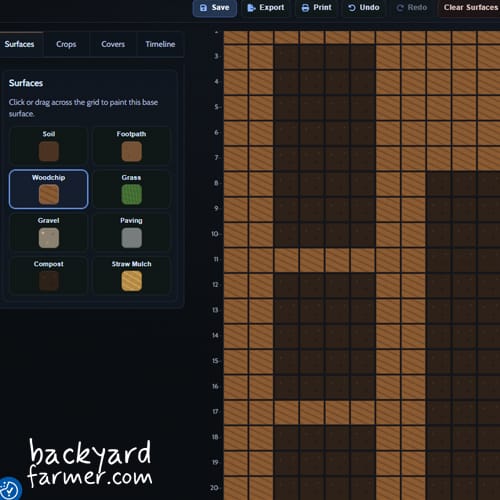
Task: Pick the Compost surface tile
Action: 49,276
